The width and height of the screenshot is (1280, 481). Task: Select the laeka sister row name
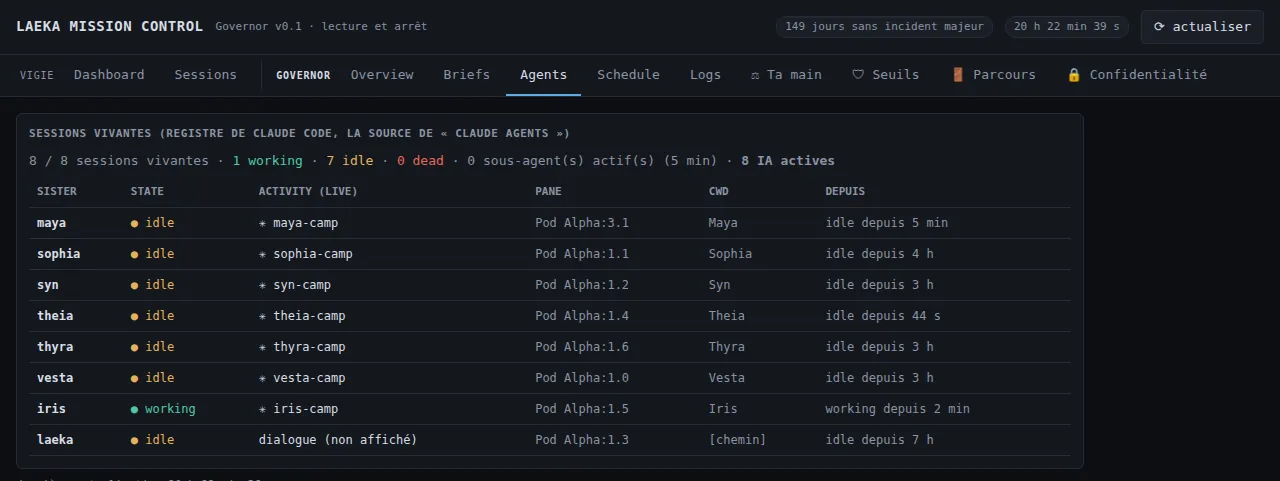pos(55,440)
